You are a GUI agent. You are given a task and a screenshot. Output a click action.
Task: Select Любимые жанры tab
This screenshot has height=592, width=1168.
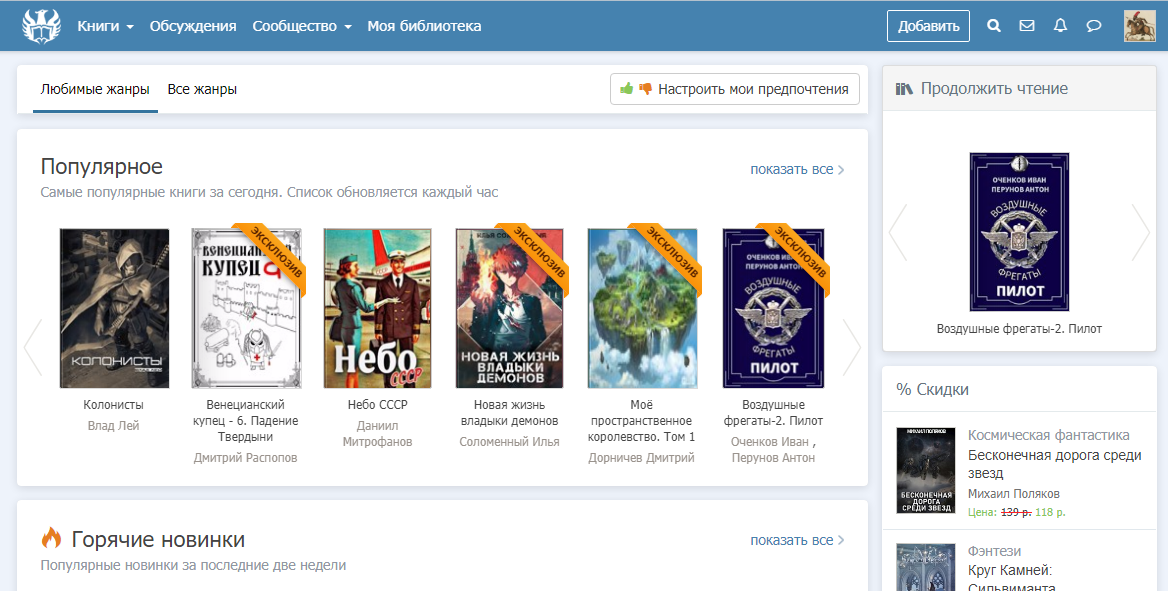tap(95, 89)
